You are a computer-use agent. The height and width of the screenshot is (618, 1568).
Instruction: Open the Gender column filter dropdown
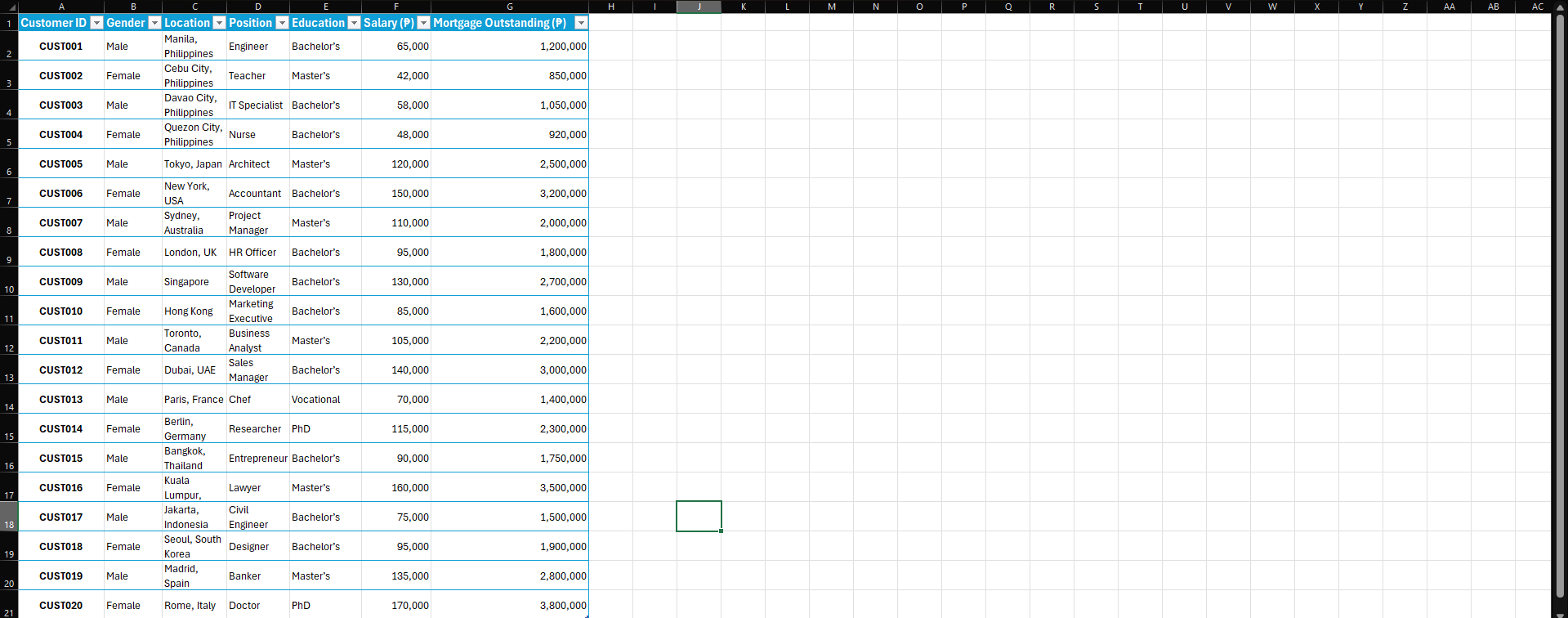154,23
